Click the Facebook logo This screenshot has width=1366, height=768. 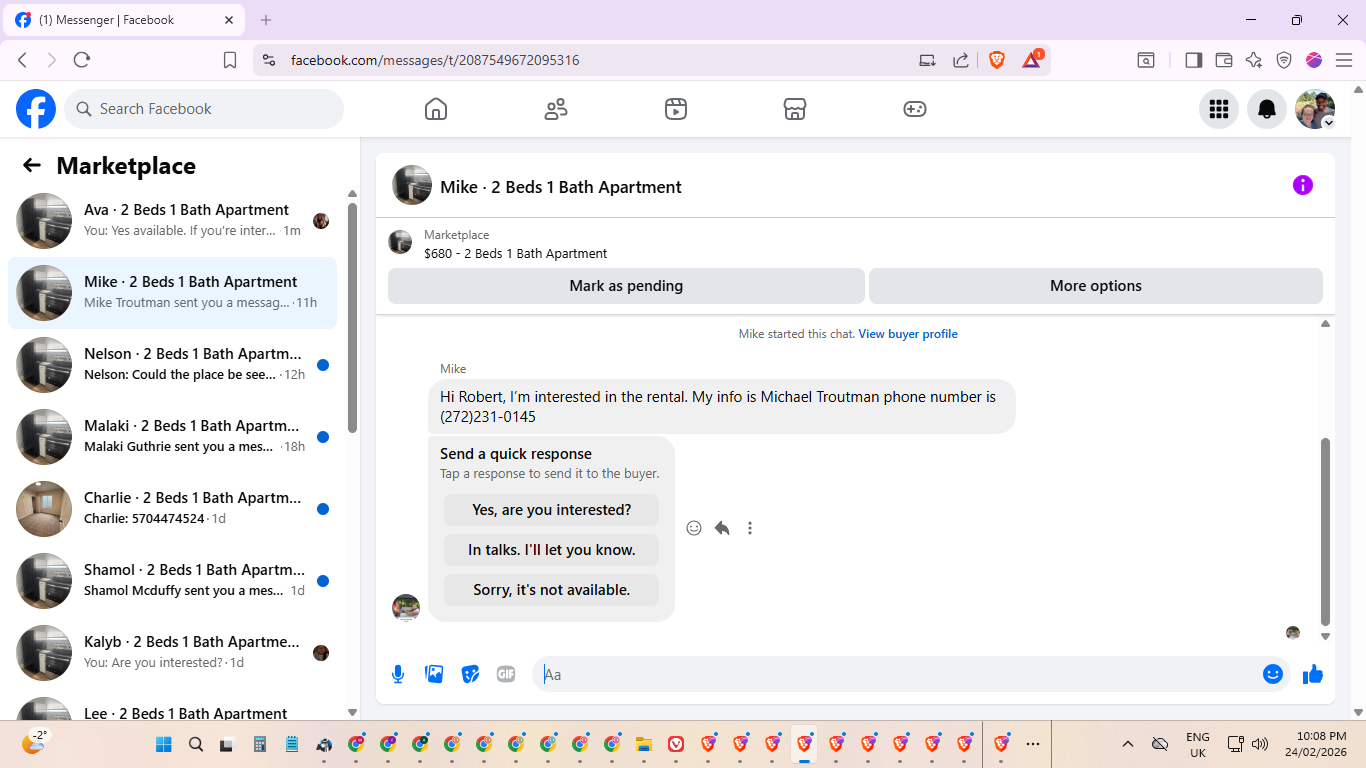click(36, 109)
